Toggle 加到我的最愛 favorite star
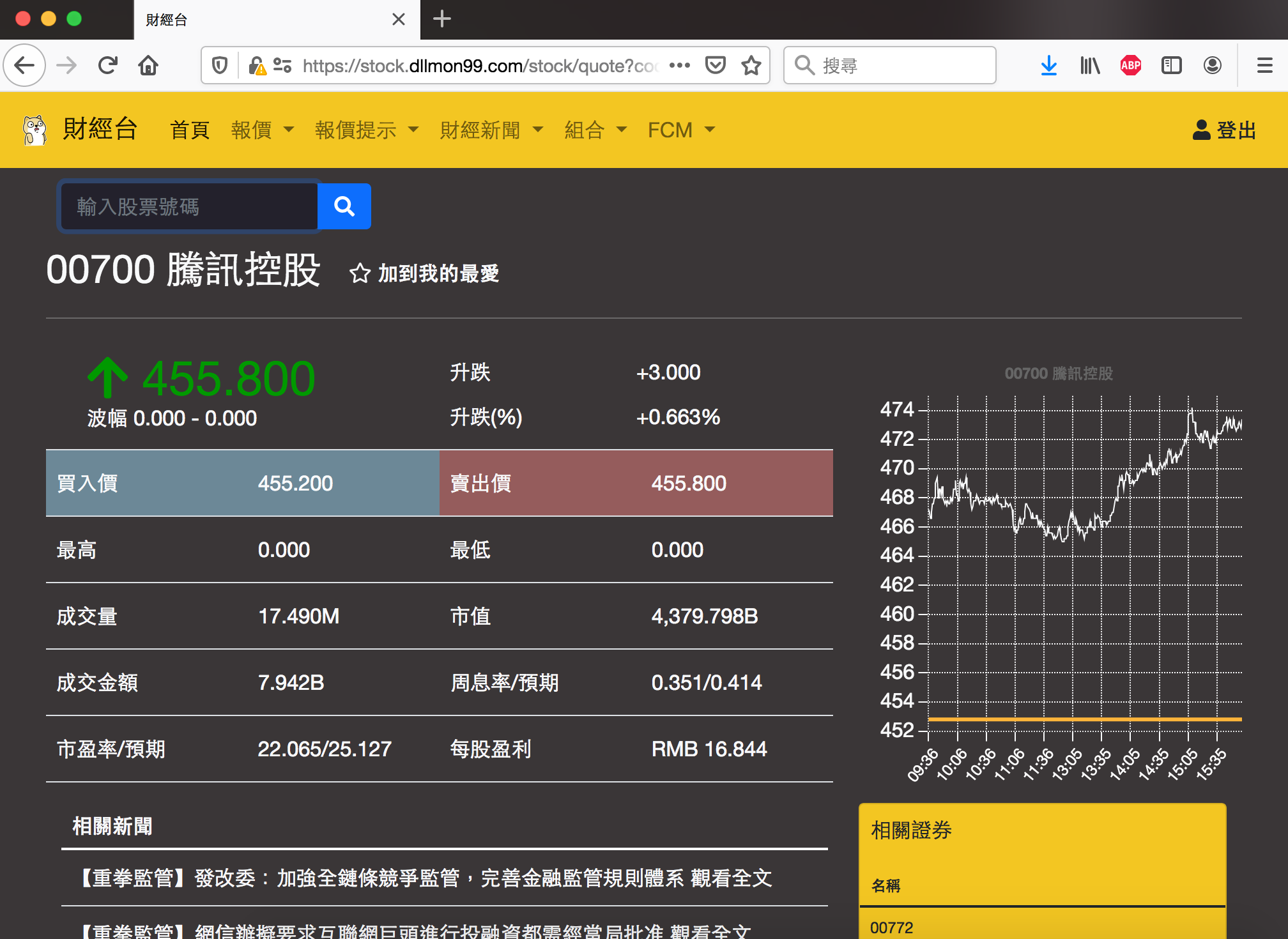The image size is (1288, 939). coord(360,273)
